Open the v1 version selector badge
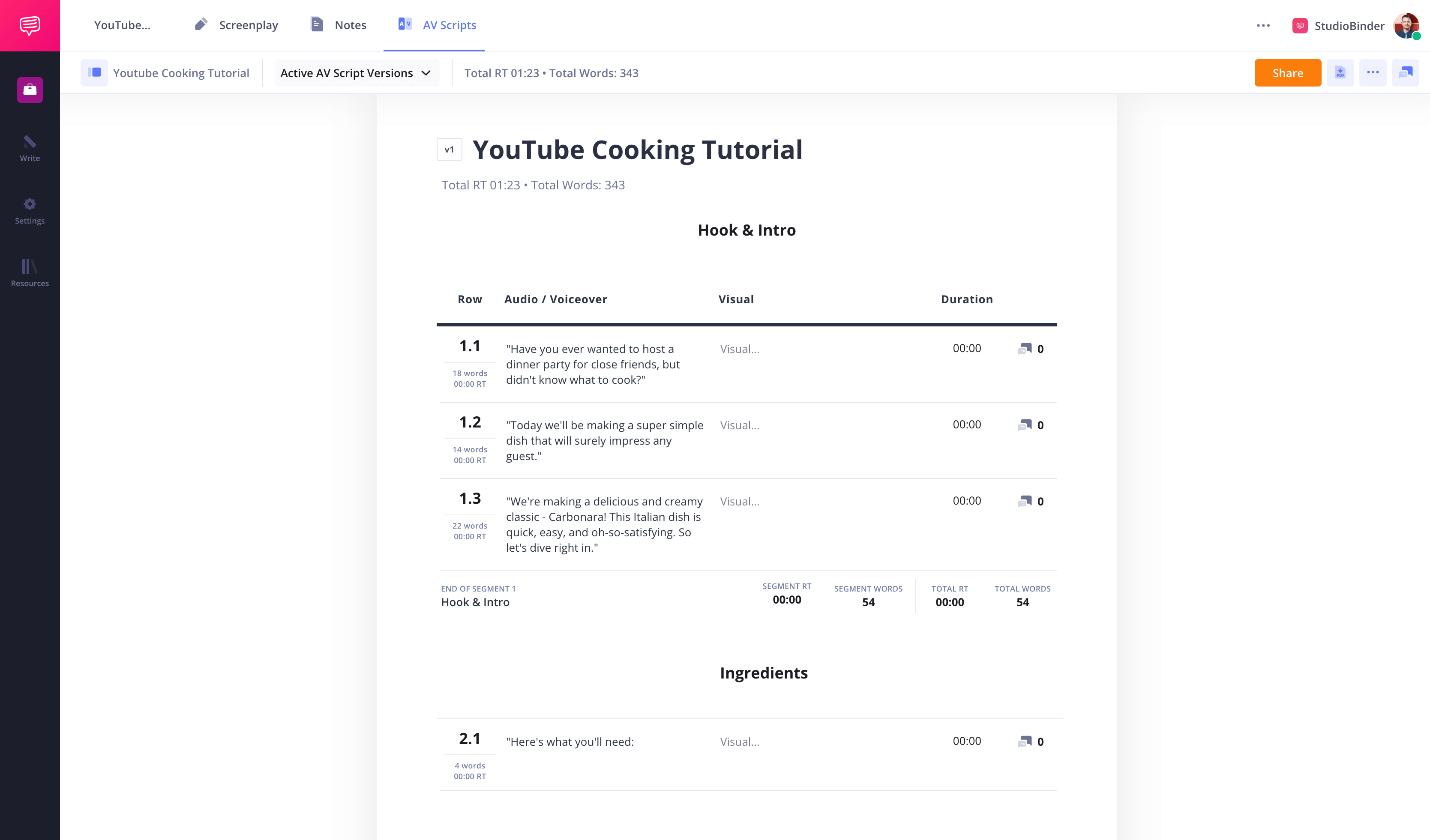The height and width of the screenshot is (840, 1430). (449, 150)
